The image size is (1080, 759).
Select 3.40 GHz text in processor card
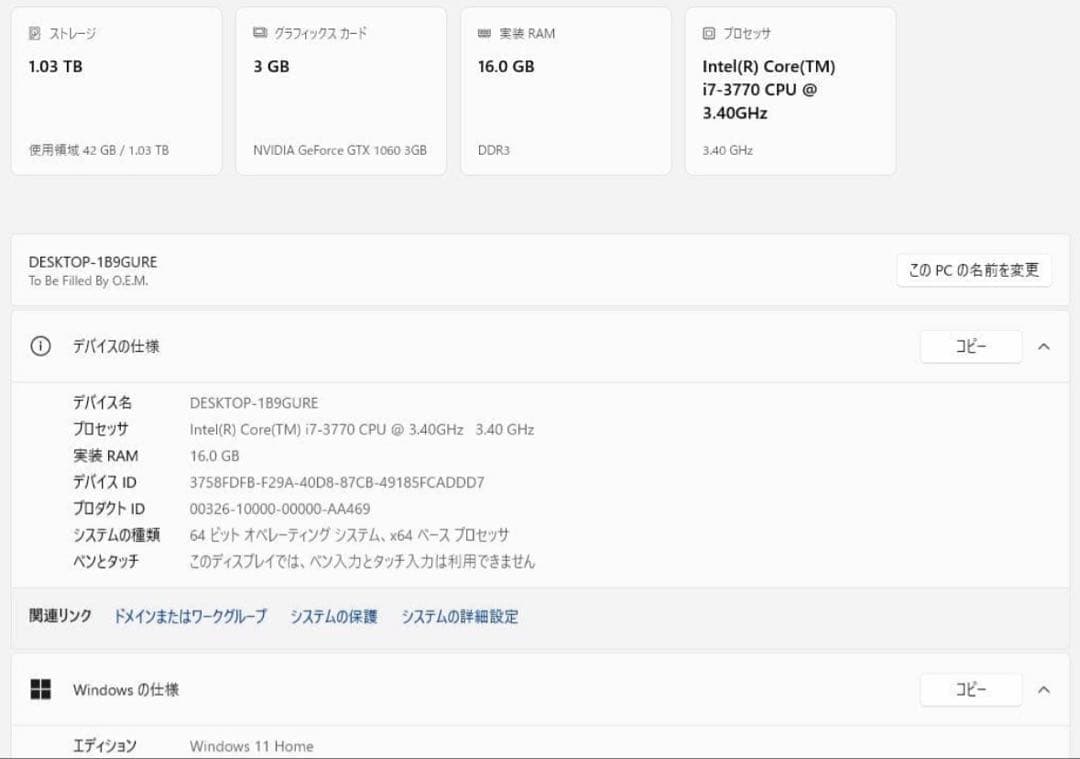point(727,150)
